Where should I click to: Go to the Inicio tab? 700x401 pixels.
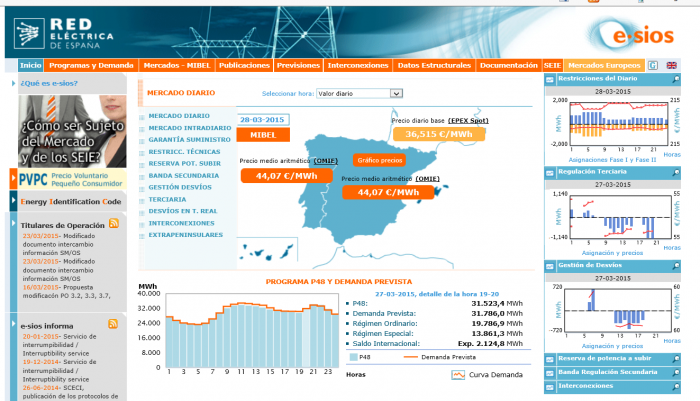30,65
